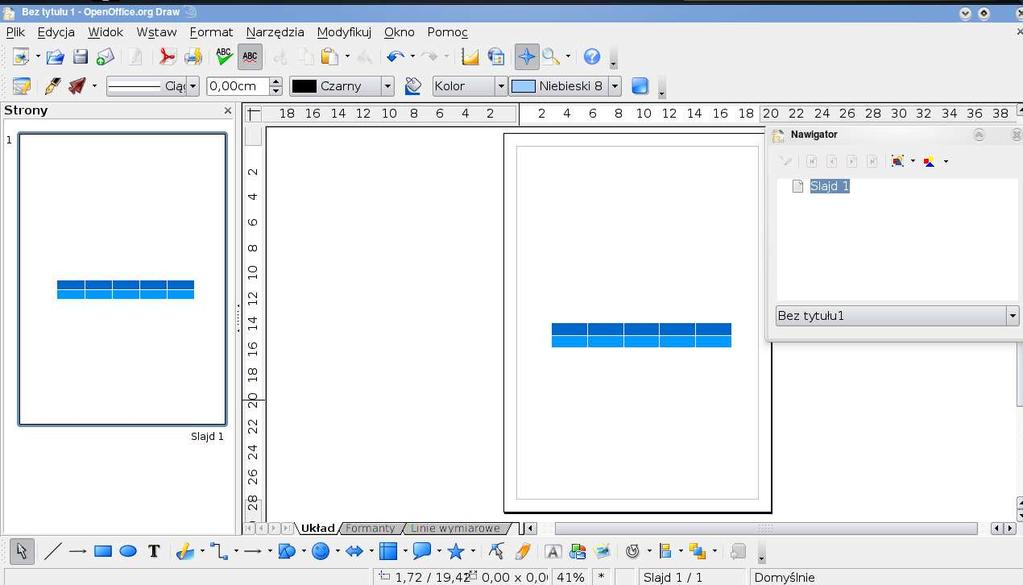Choose the Callouts speech bubble tool

pyautogui.click(x=421, y=552)
